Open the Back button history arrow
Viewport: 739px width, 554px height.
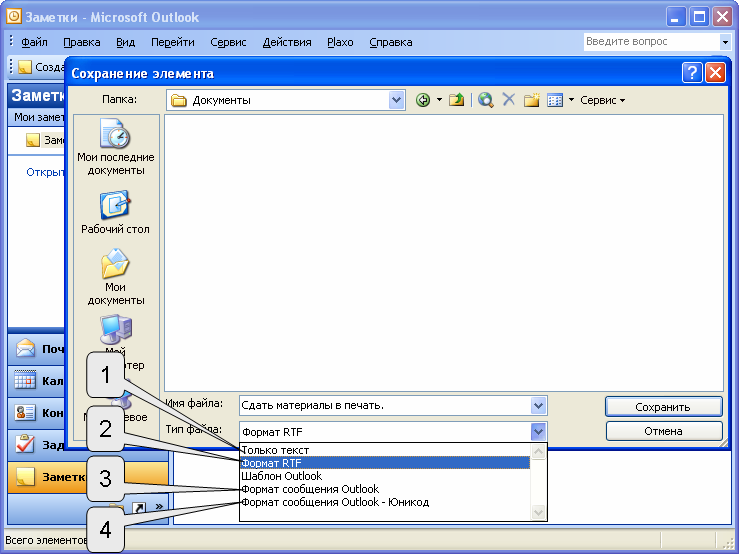pyautogui.click(x=439, y=100)
